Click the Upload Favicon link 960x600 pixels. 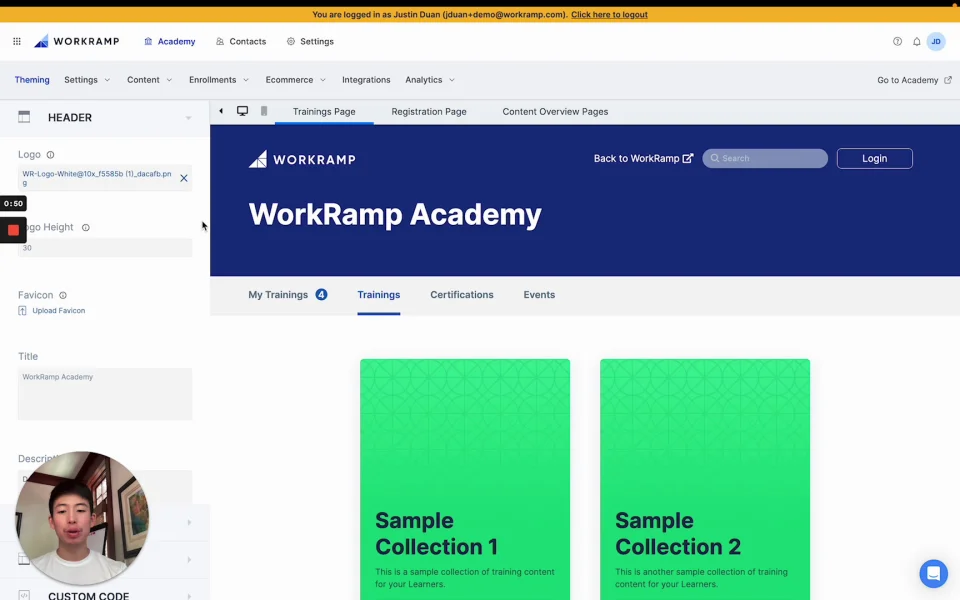coord(59,310)
